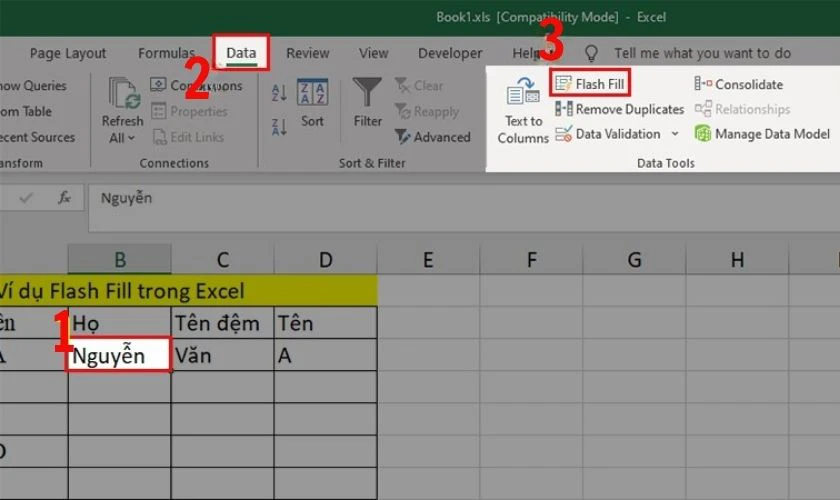Click the Reapply filter command

427,111
